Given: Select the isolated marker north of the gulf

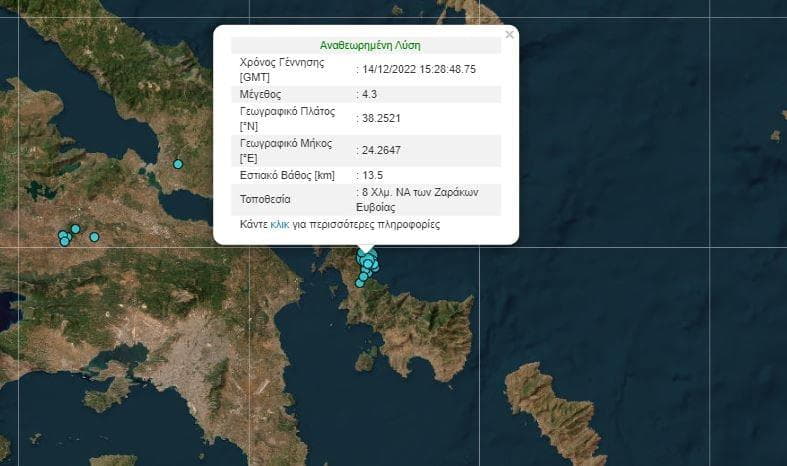Looking at the screenshot, I should coord(178,164).
